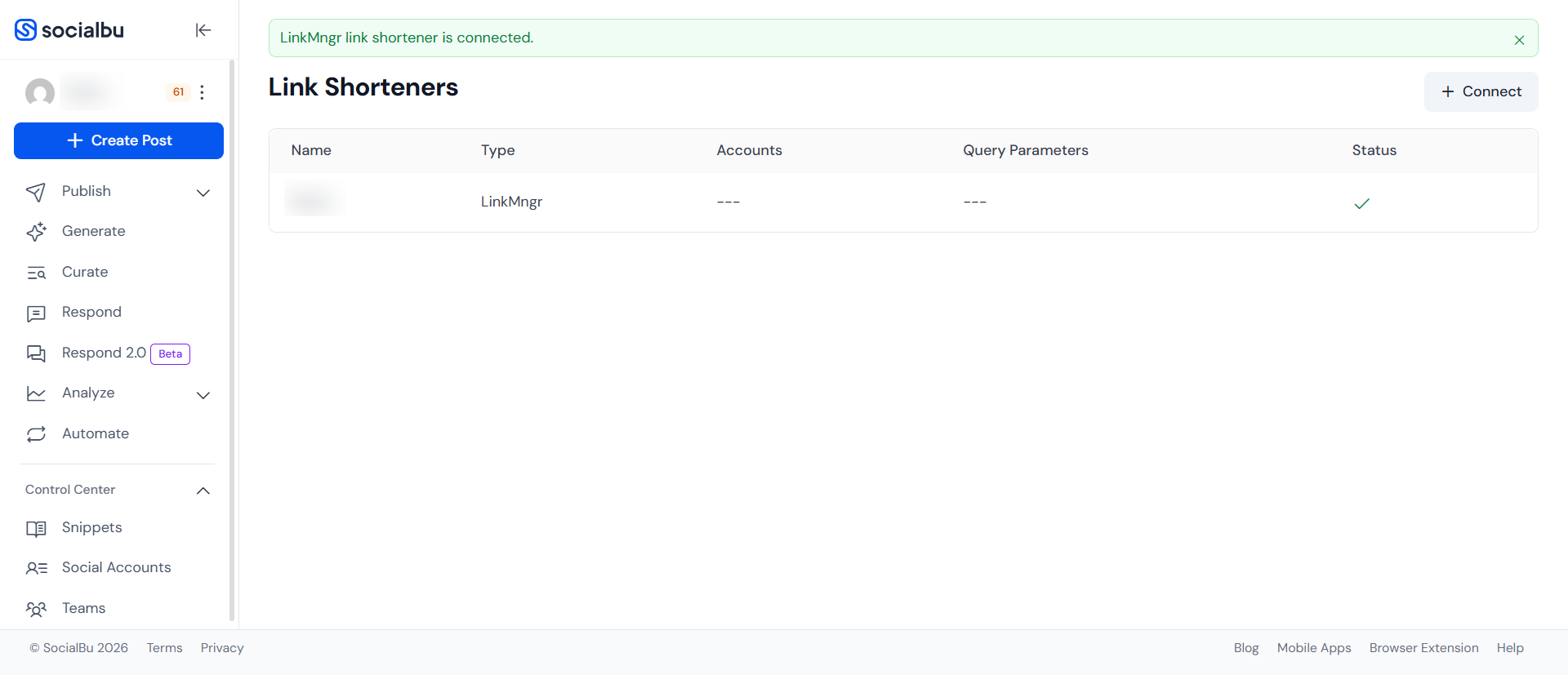Screen dimensions: 1568x675
Task: Click the Analyze chart icon
Action: 36,393
